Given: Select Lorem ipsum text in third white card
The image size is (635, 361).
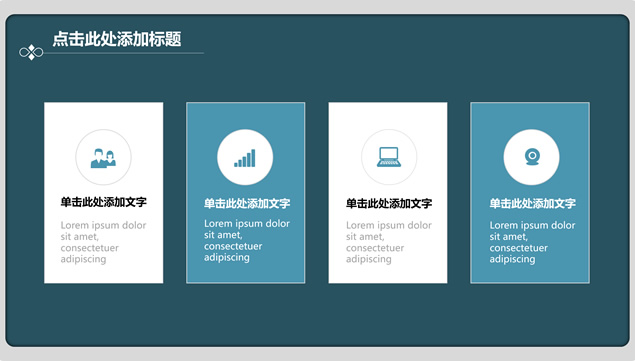Looking at the screenshot, I should pos(389,242).
